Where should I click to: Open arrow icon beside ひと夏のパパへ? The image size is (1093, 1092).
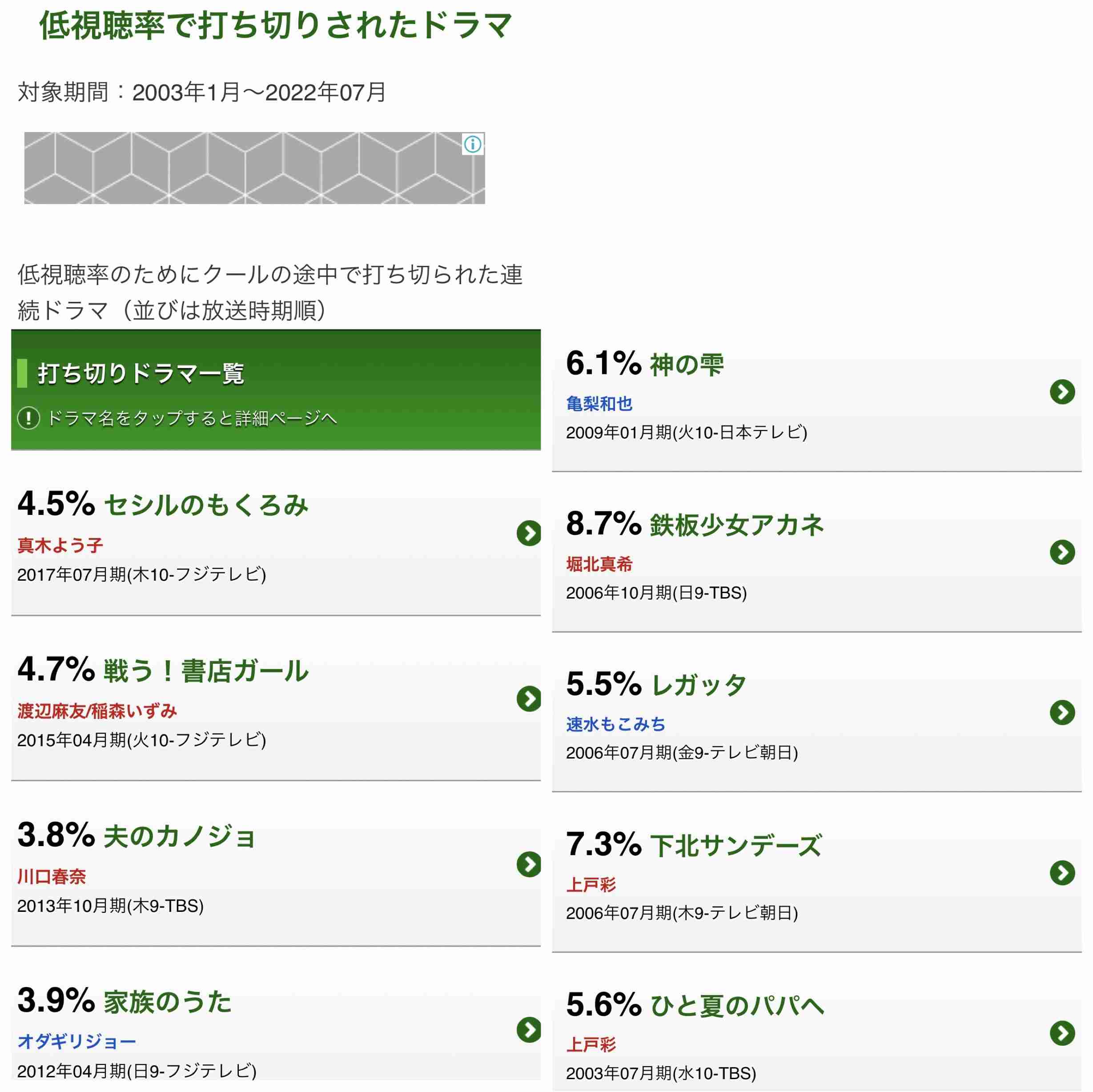click(1062, 1032)
